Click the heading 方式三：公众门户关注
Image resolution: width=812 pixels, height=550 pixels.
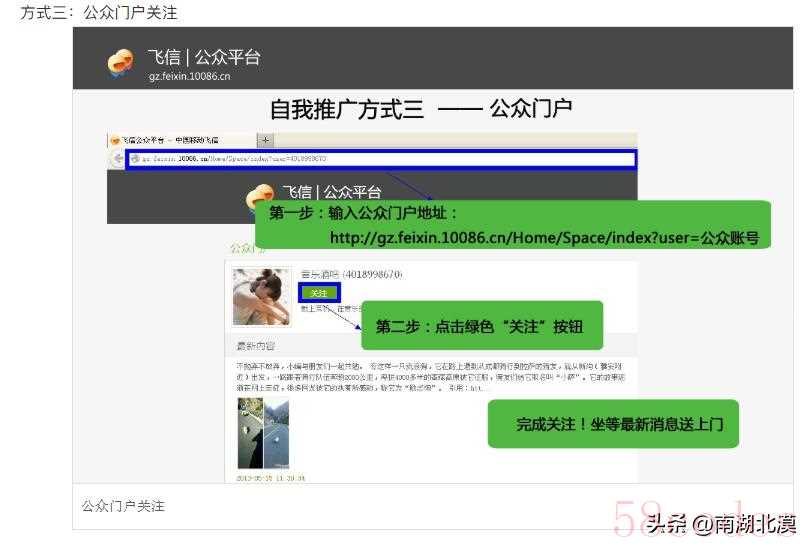pos(99,12)
